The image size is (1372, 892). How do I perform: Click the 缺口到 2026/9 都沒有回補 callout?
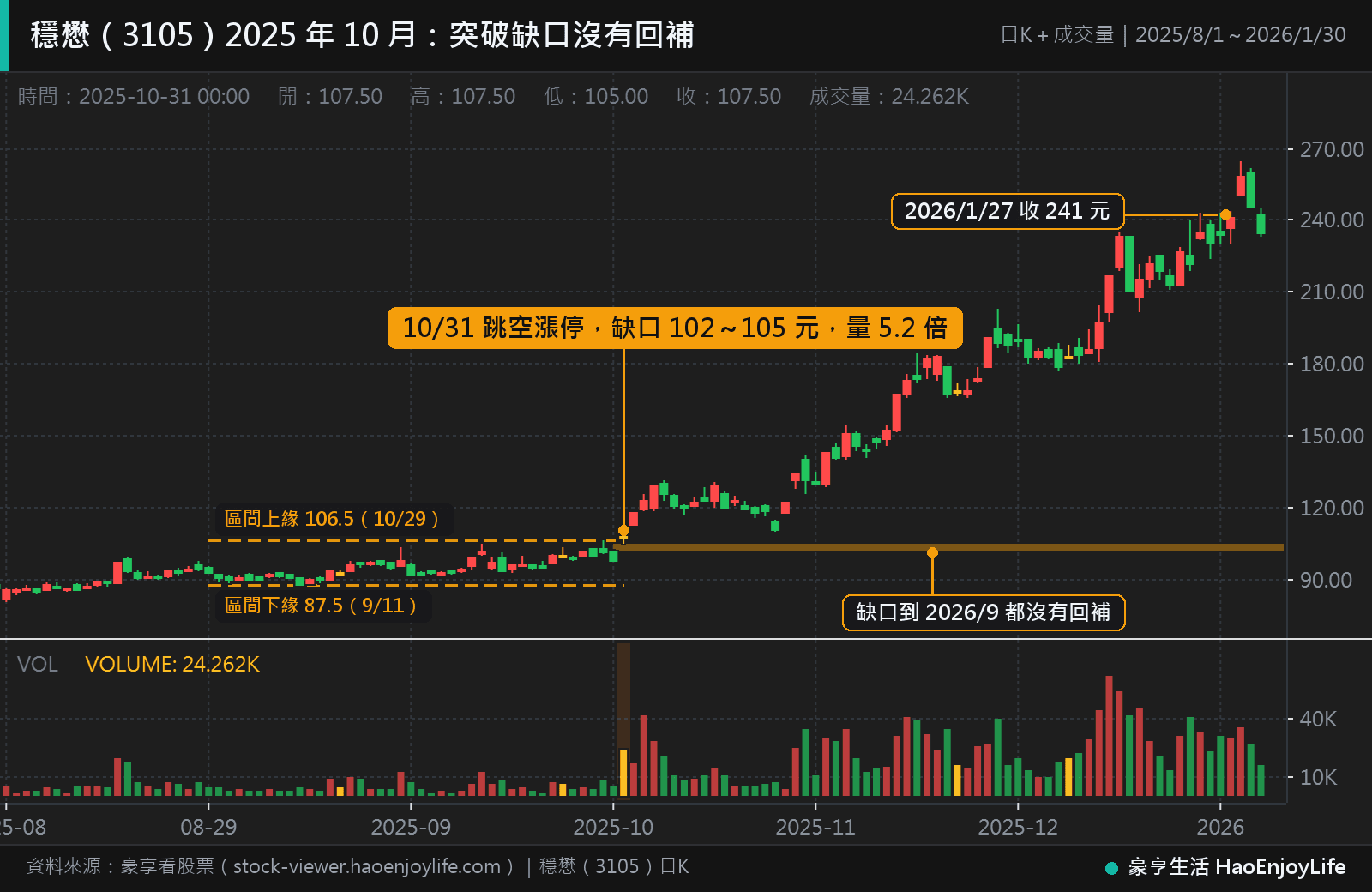tap(984, 612)
